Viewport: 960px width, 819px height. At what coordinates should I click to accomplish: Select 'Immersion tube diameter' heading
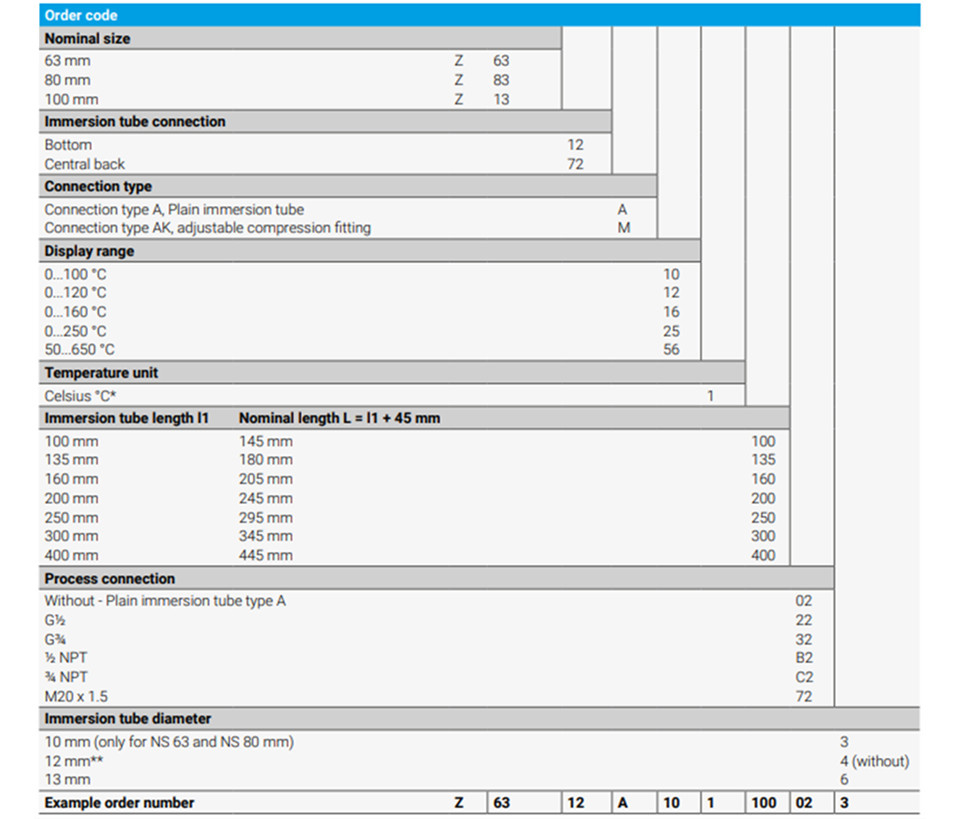click(127, 719)
